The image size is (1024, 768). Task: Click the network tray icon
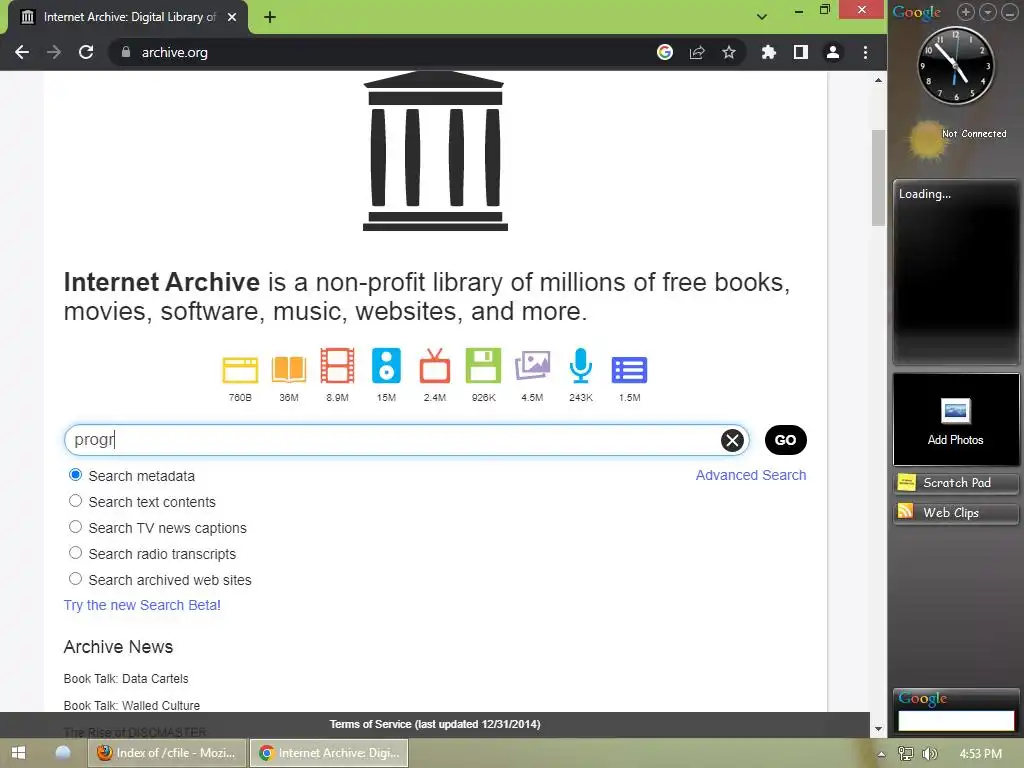906,754
